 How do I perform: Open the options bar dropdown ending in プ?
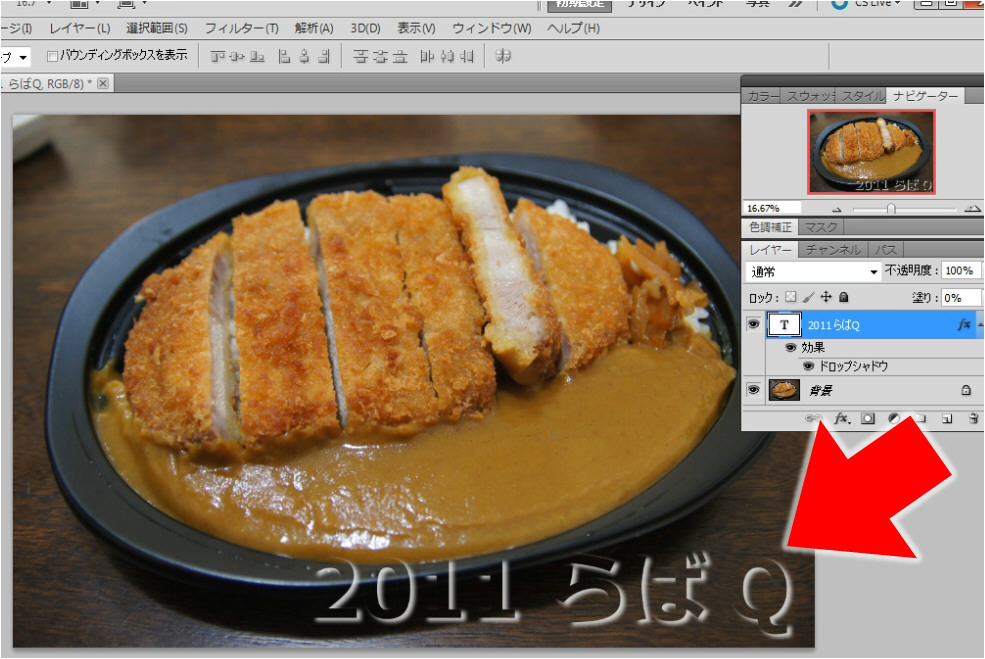(x=15, y=57)
